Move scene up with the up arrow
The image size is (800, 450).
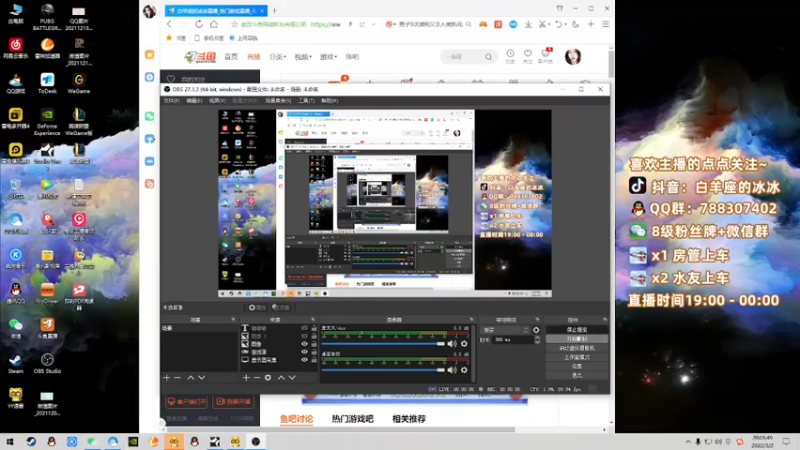(190, 378)
